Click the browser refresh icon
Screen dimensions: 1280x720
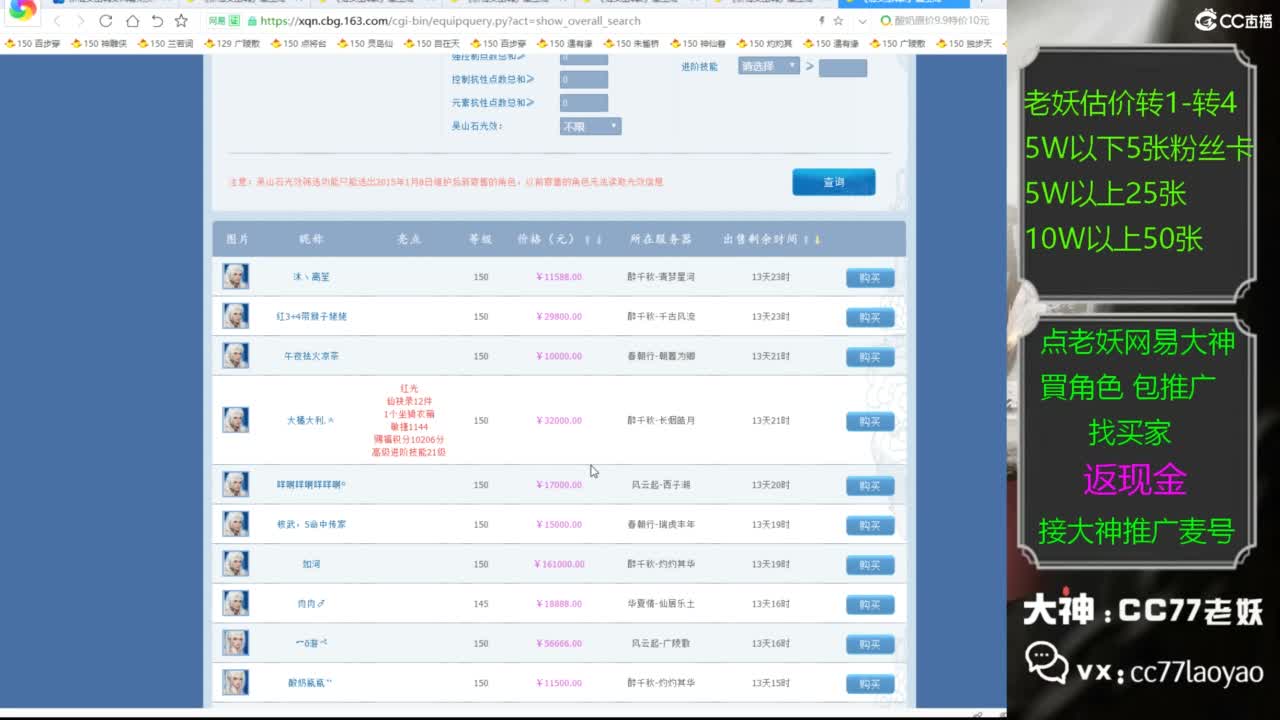click(x=105, y=21)
